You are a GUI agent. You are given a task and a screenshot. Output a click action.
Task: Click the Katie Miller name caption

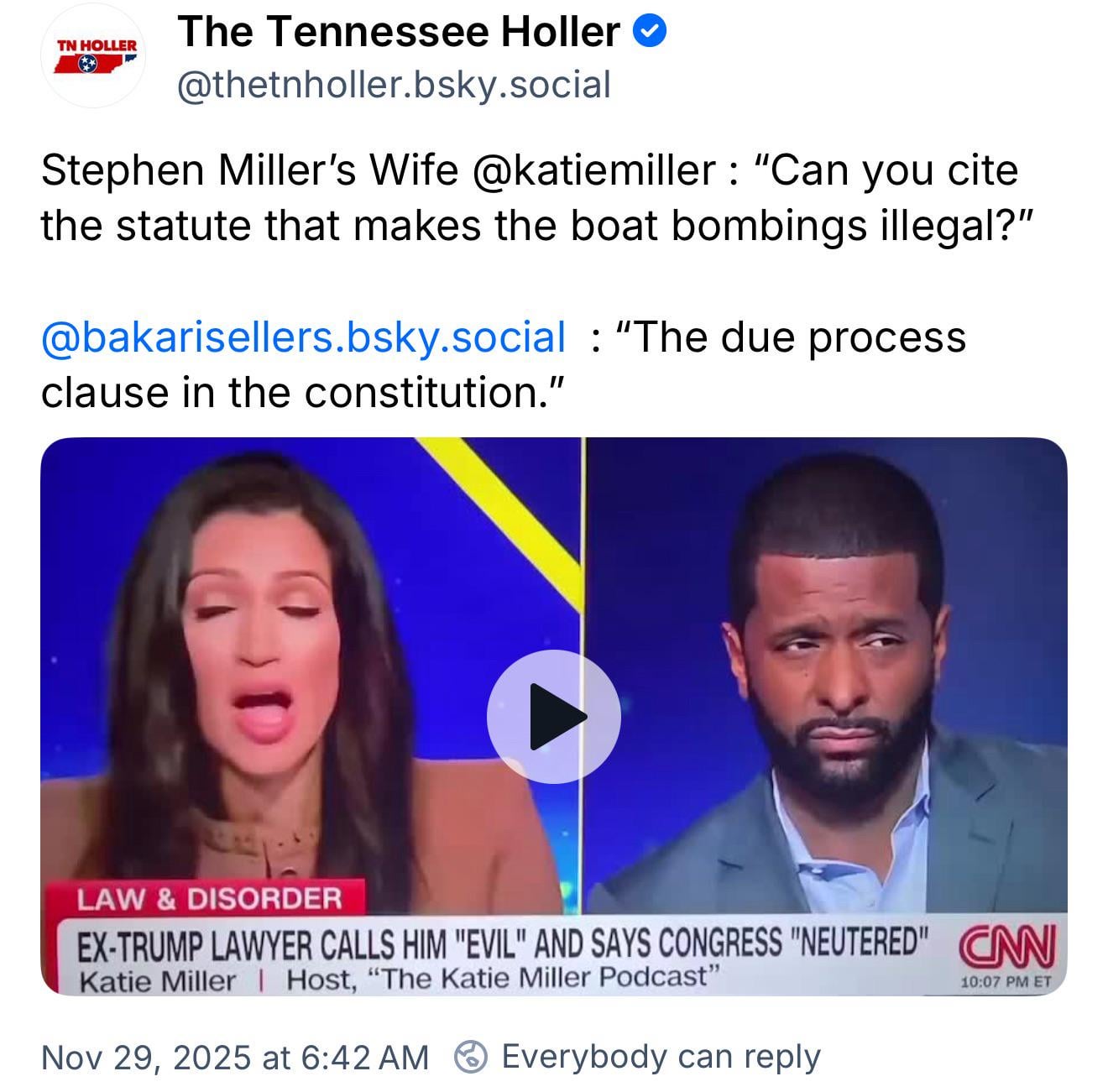157,980
